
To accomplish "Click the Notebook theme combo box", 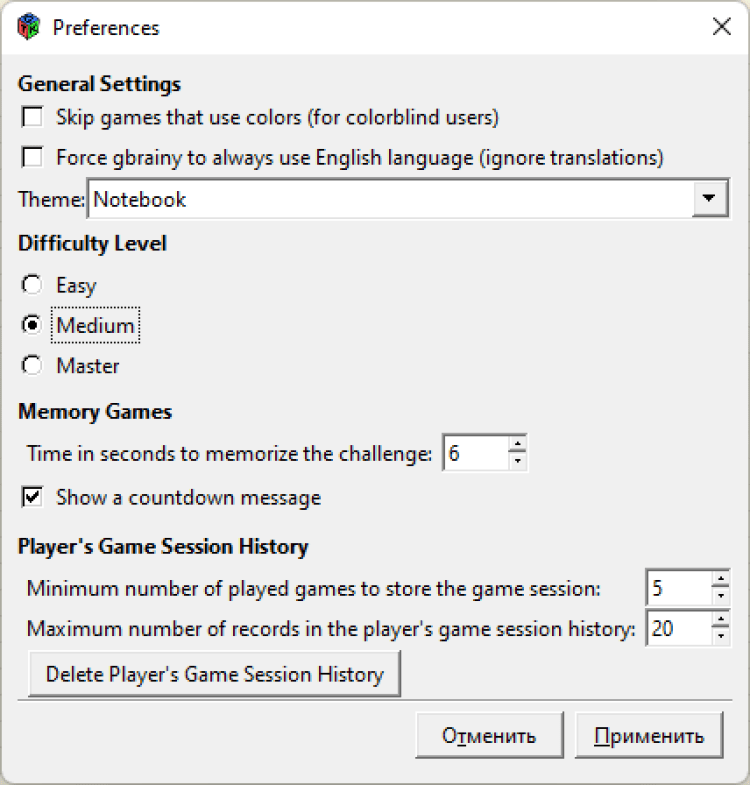I will click(390, 199).
